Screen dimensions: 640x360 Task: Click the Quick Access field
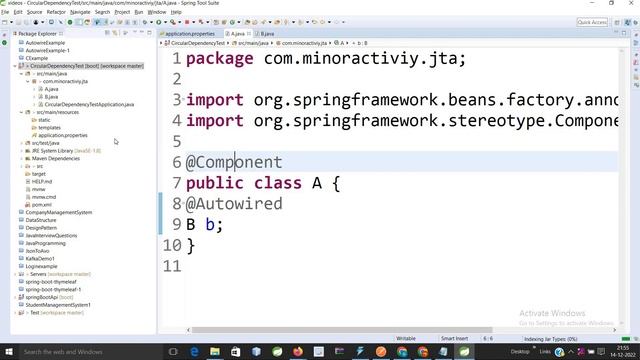coord(592,22)
